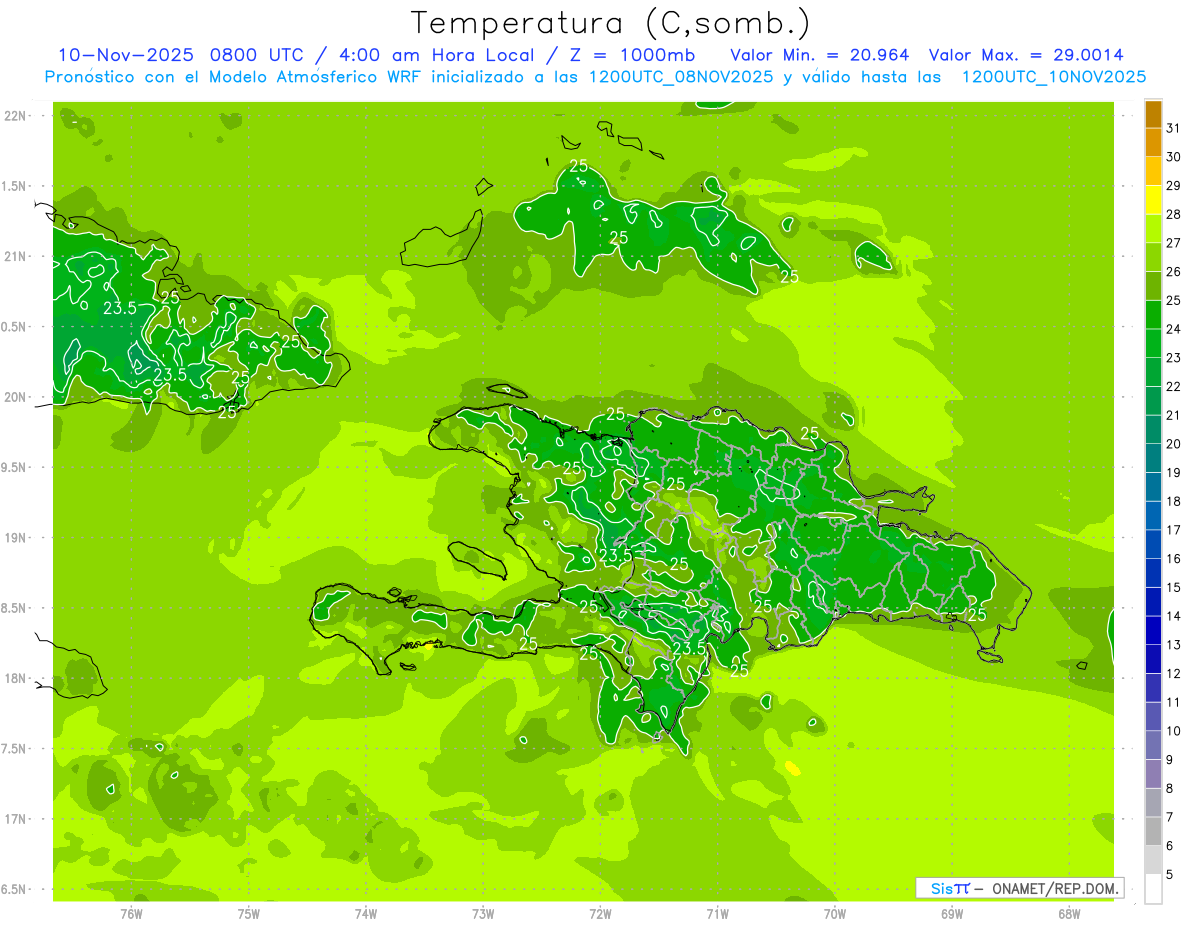This screenshot has height=927, width=1200.
Task: Pick the amber legend swatch between 29 and 30
Action: pos(1153,172)
